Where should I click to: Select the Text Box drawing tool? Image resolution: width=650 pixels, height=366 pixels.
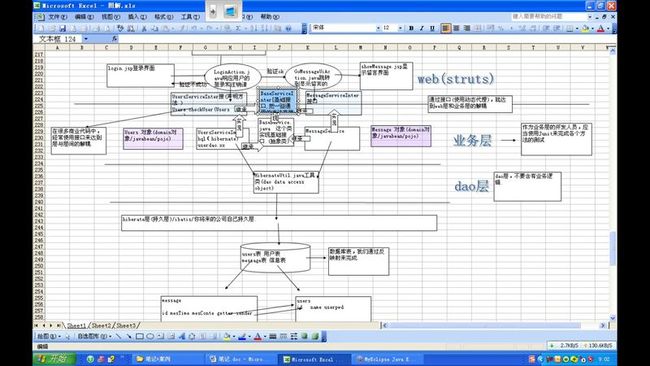click(x=160, y=336)
